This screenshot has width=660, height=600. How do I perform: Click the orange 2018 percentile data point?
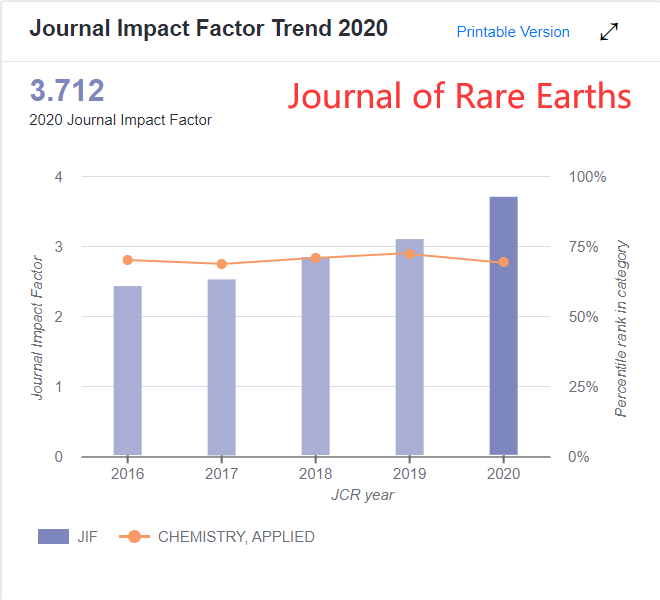pos(315,258)
